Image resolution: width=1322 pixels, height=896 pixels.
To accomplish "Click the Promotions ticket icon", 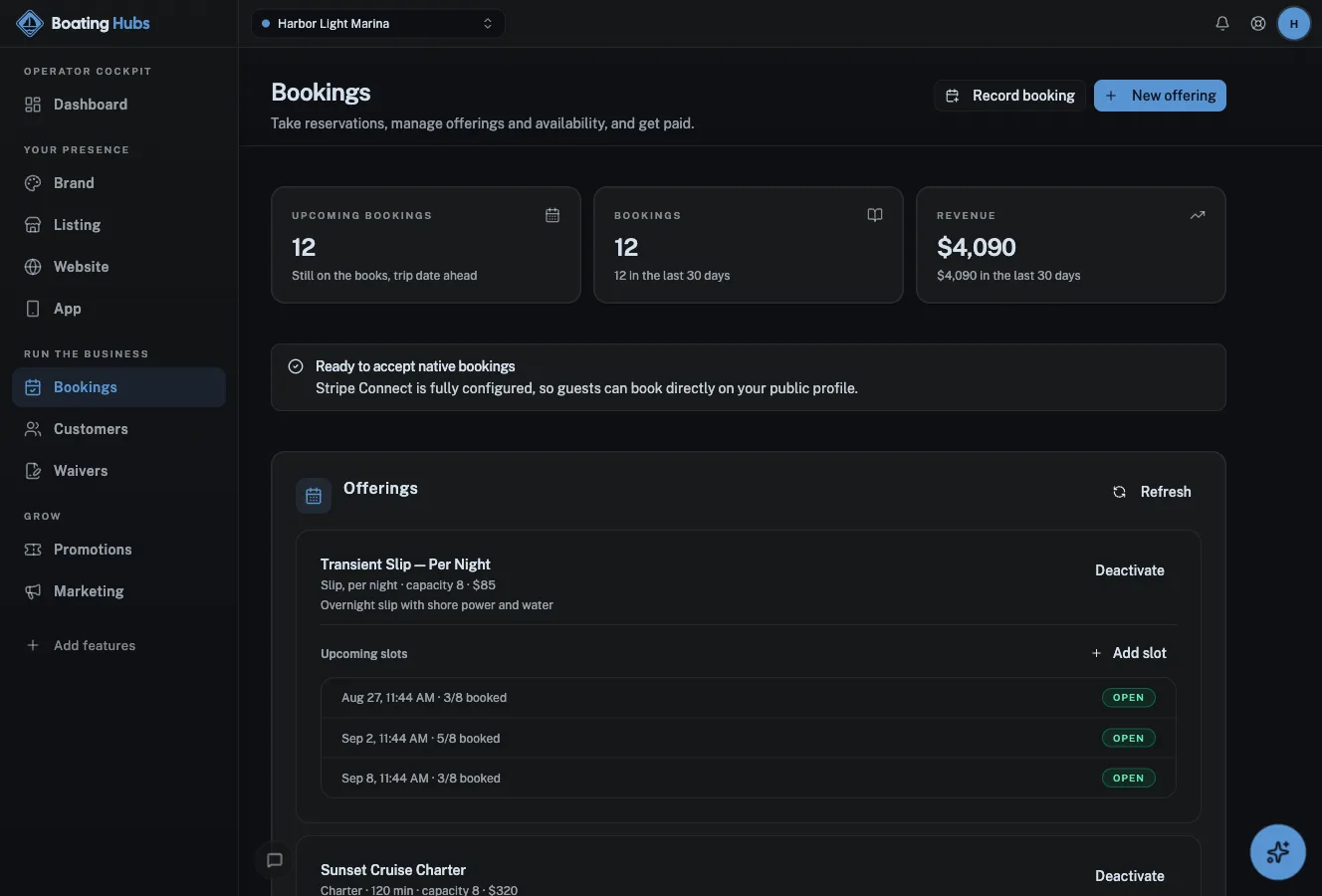I will click(33, 550).
